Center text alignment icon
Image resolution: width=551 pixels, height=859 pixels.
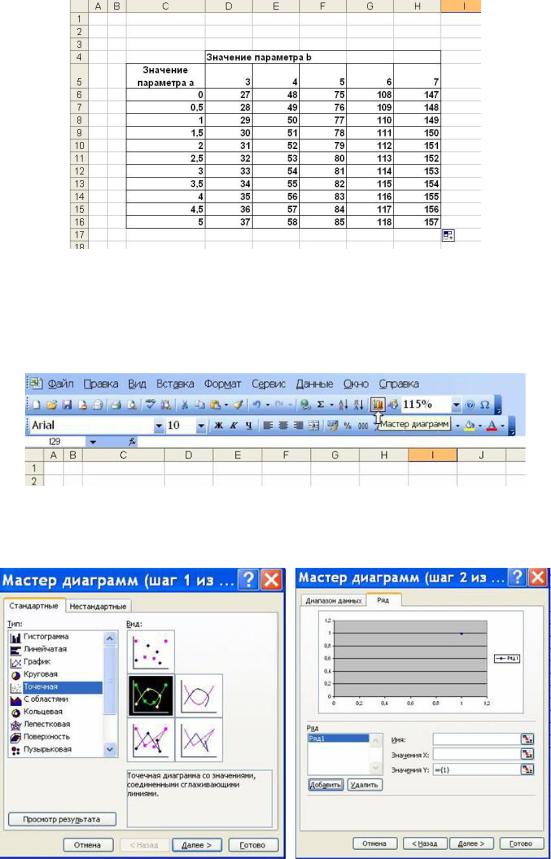(x=283, y=426)
